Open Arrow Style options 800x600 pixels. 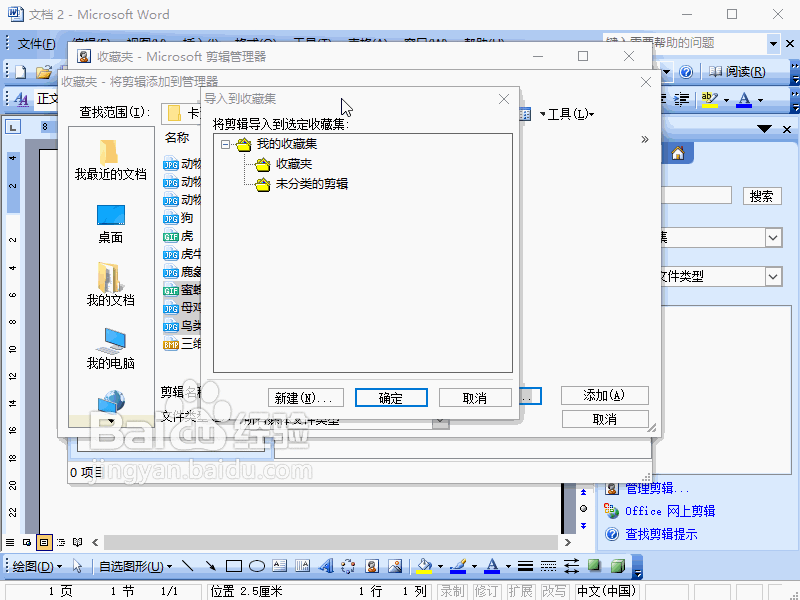(571, 566)
